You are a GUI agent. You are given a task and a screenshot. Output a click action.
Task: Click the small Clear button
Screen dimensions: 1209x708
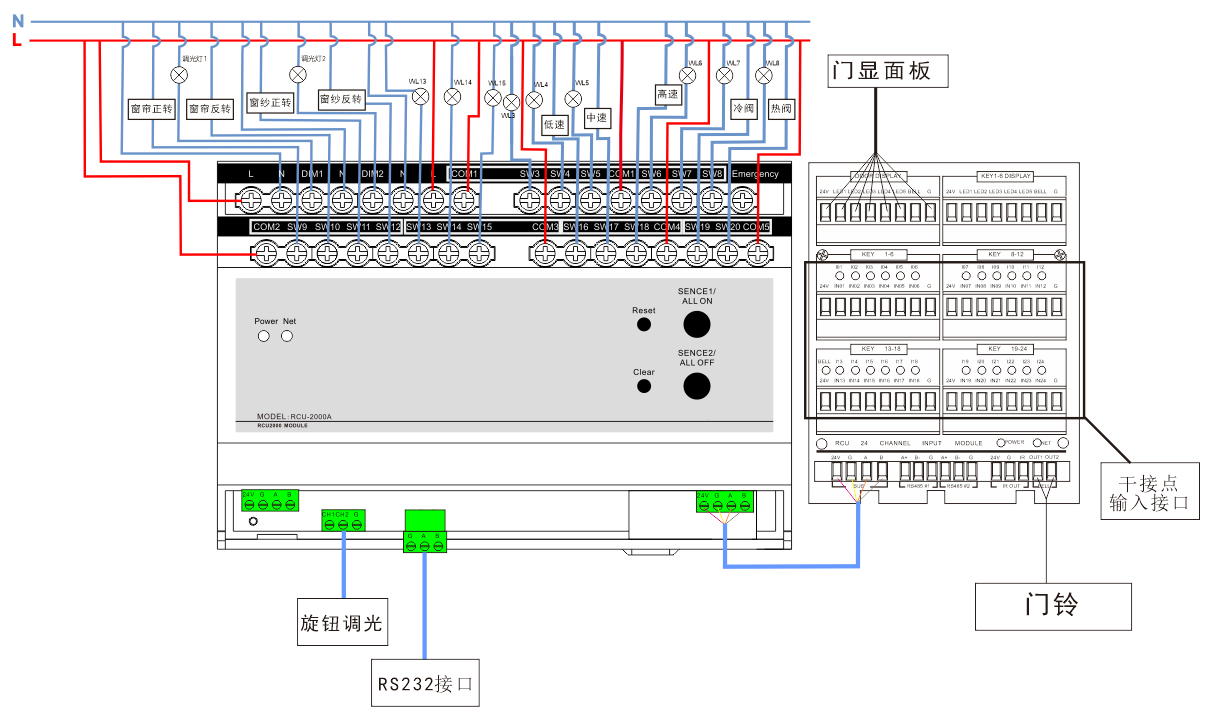(x=644, y=386)
